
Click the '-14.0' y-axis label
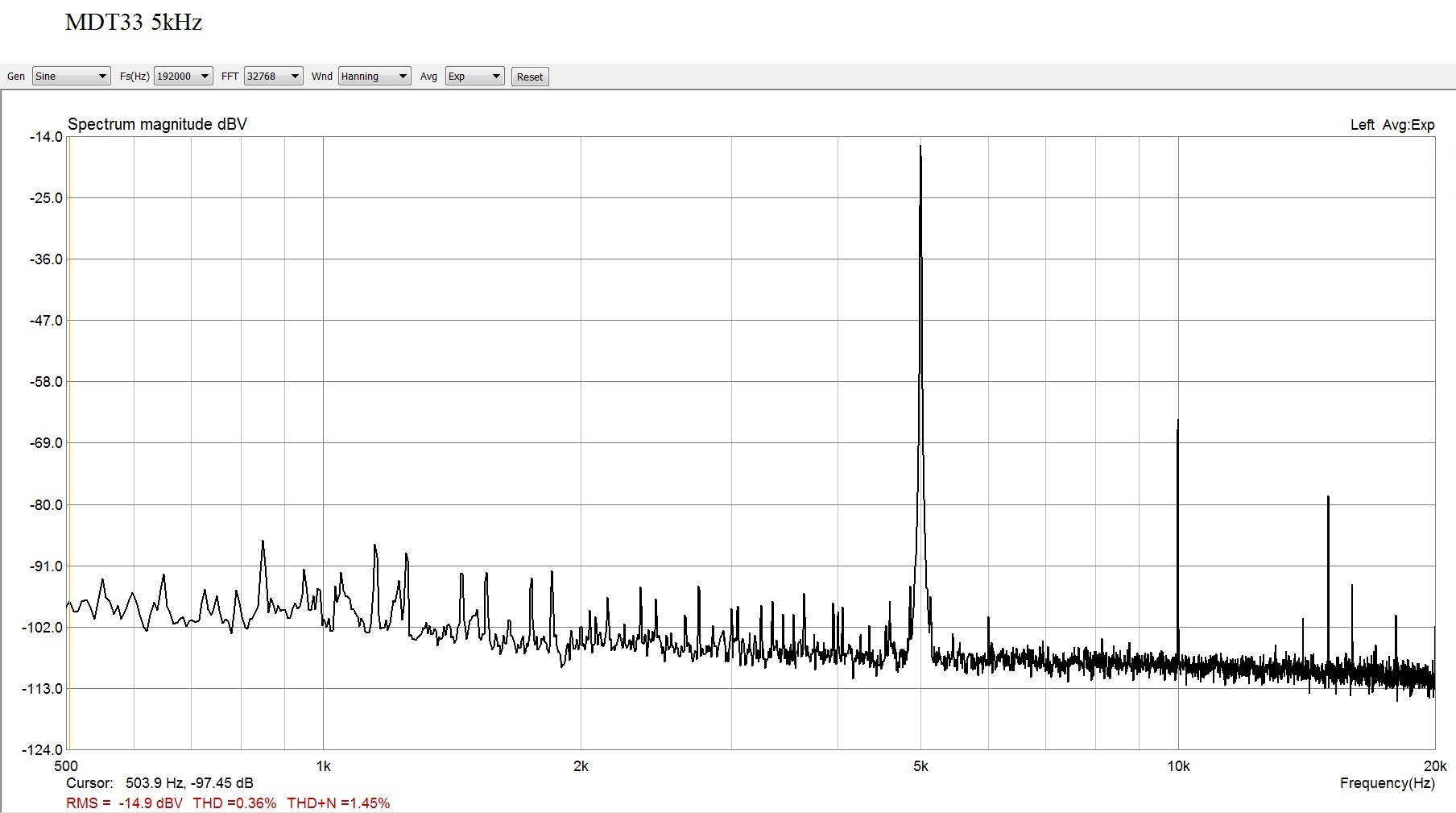[x=46, y=137]
